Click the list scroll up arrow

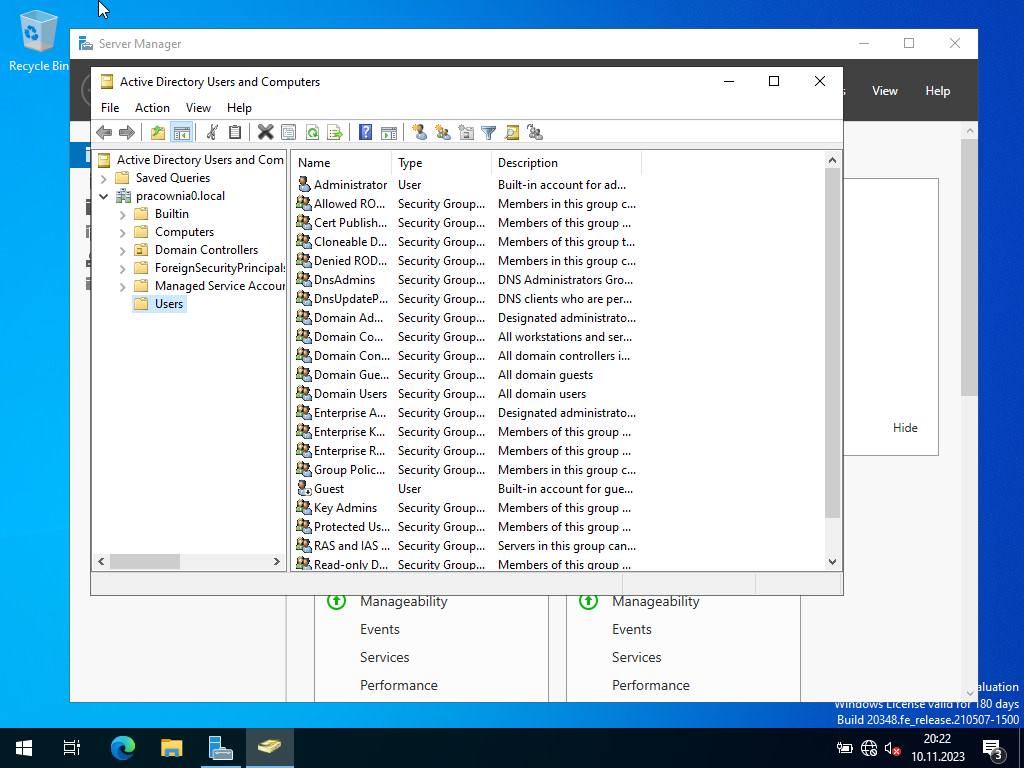832,160
